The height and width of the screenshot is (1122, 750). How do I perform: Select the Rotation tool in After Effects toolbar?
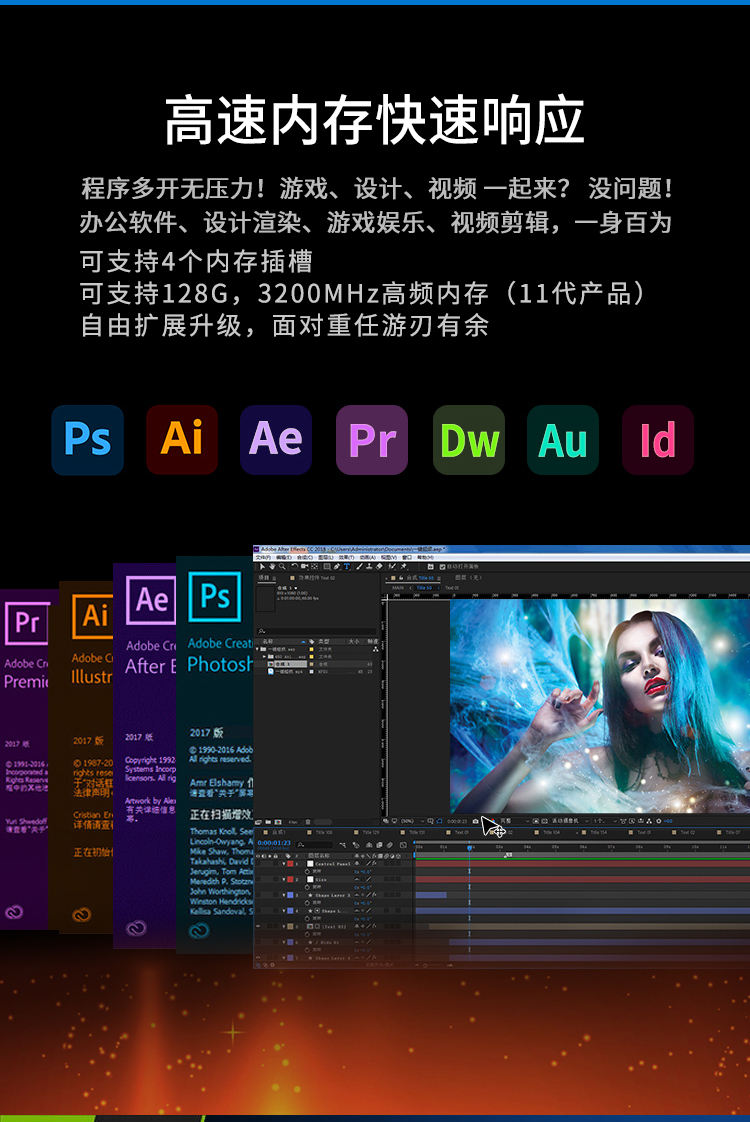click(295, 567)
